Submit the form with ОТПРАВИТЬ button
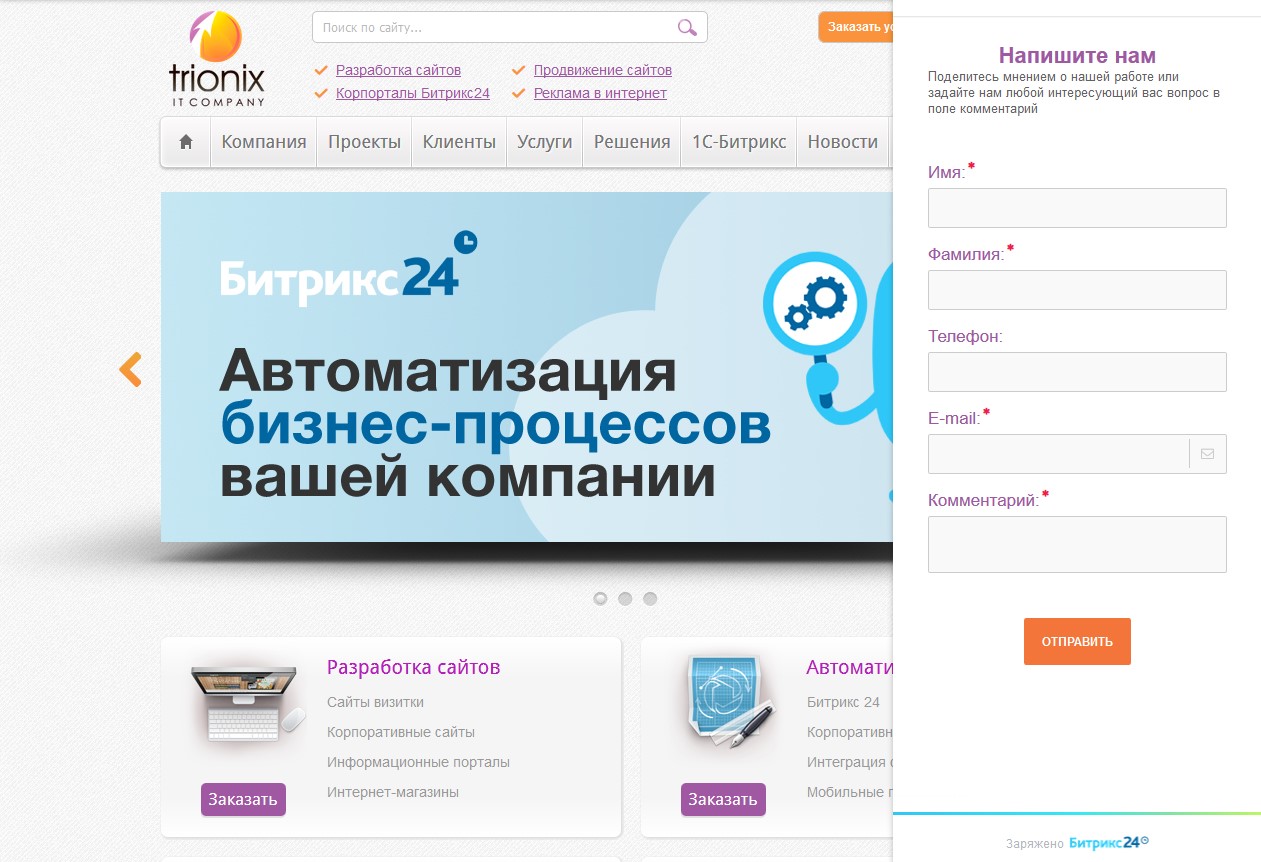Image resolution: width=1261 pixels, height=862 pixels. click(1077, 641)
